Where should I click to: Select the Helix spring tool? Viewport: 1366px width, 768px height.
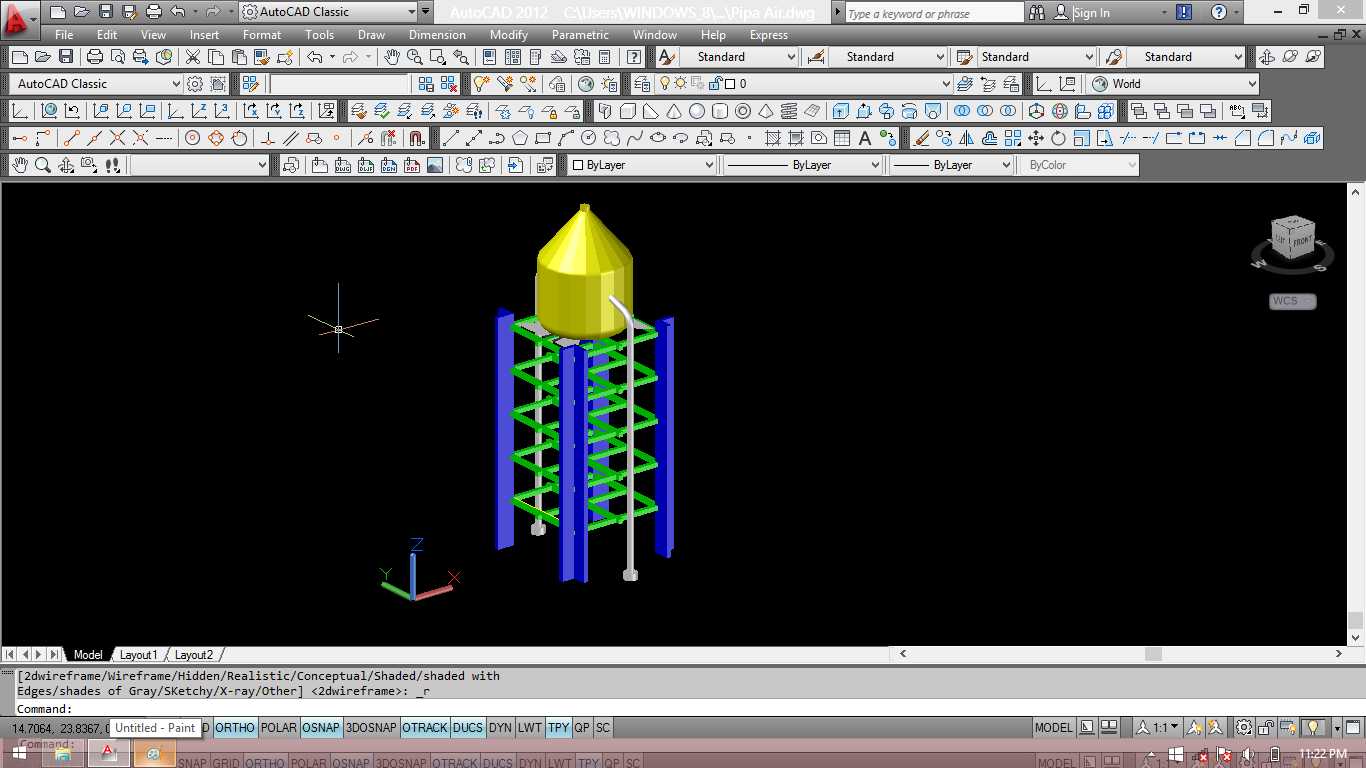point(789,111)
